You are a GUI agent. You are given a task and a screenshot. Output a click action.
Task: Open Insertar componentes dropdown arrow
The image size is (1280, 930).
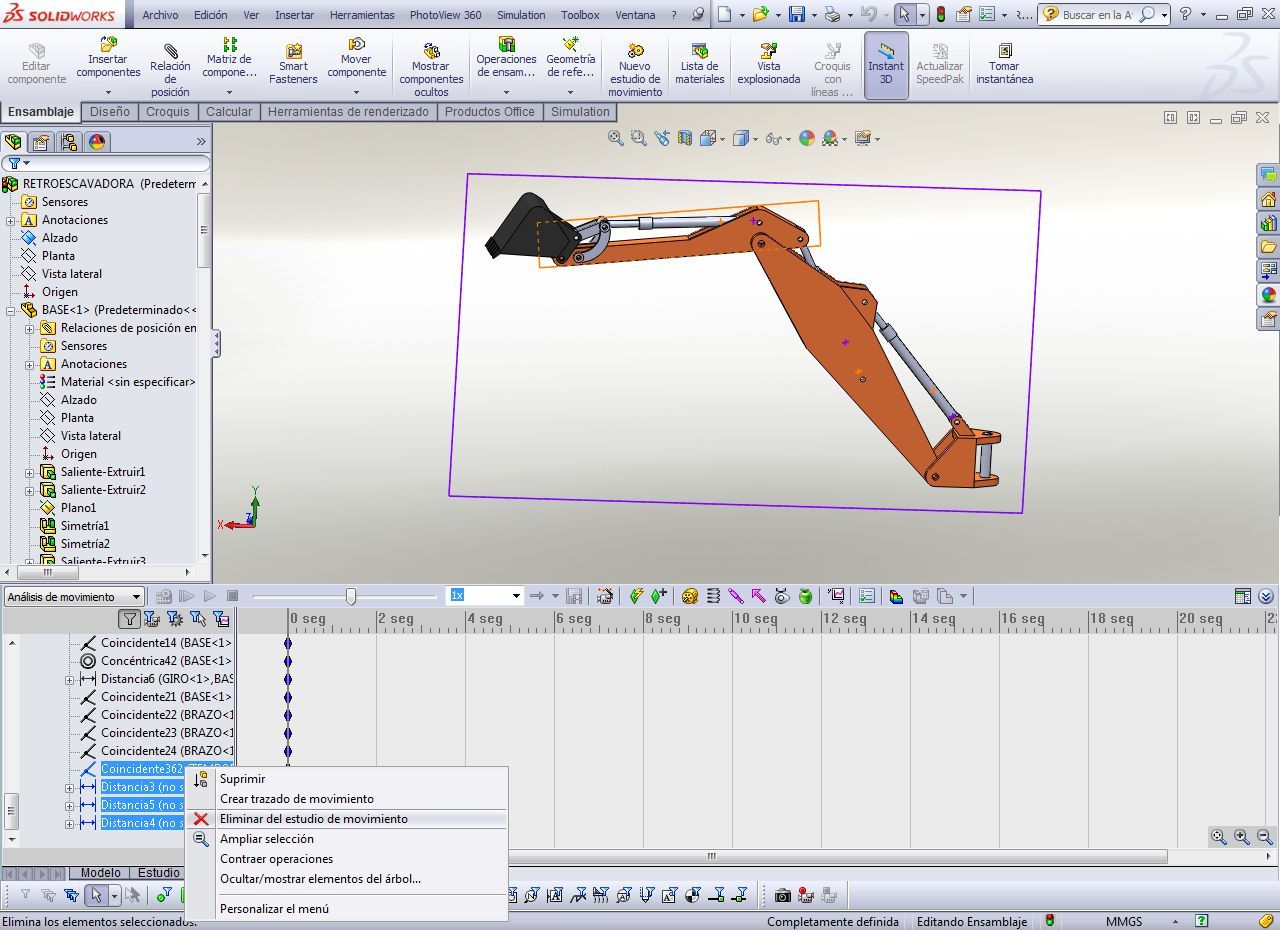108,92
